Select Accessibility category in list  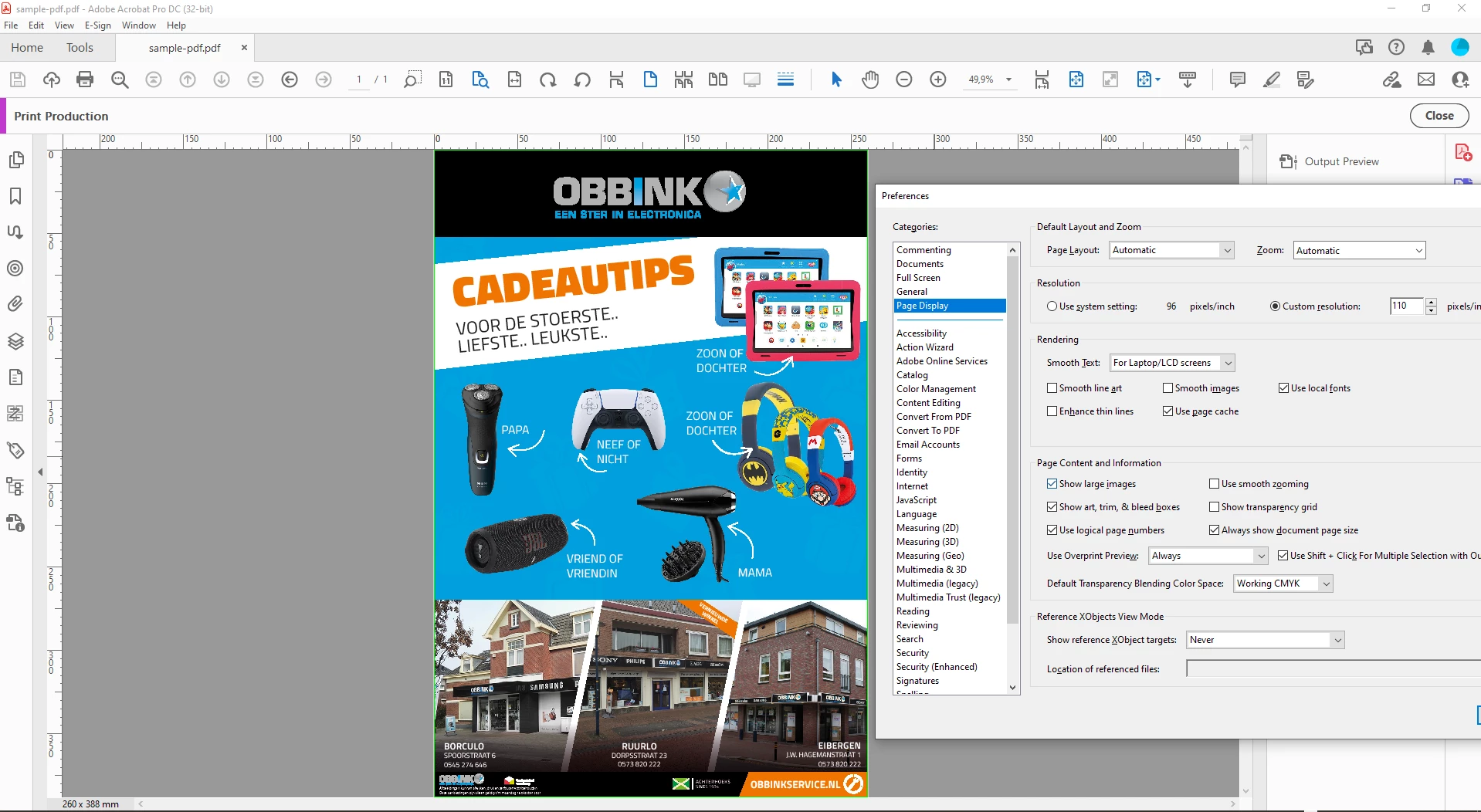[921, 333]
